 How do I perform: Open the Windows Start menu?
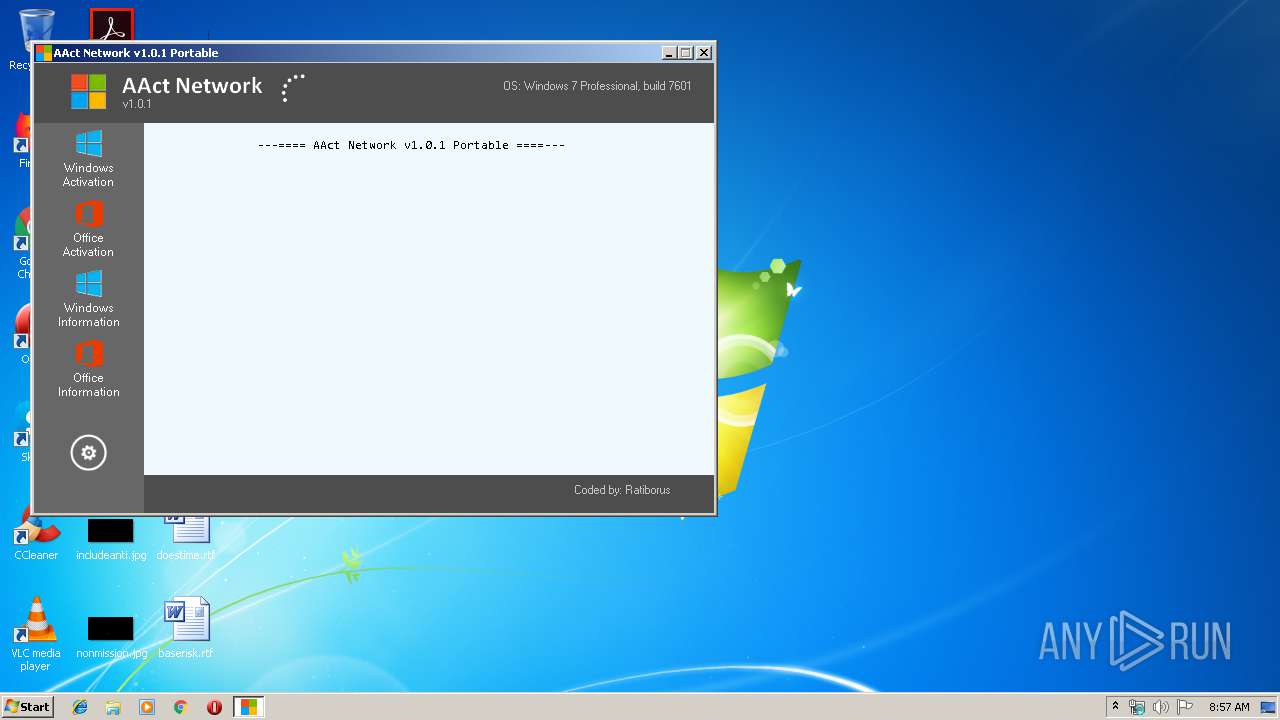(27, 707)
